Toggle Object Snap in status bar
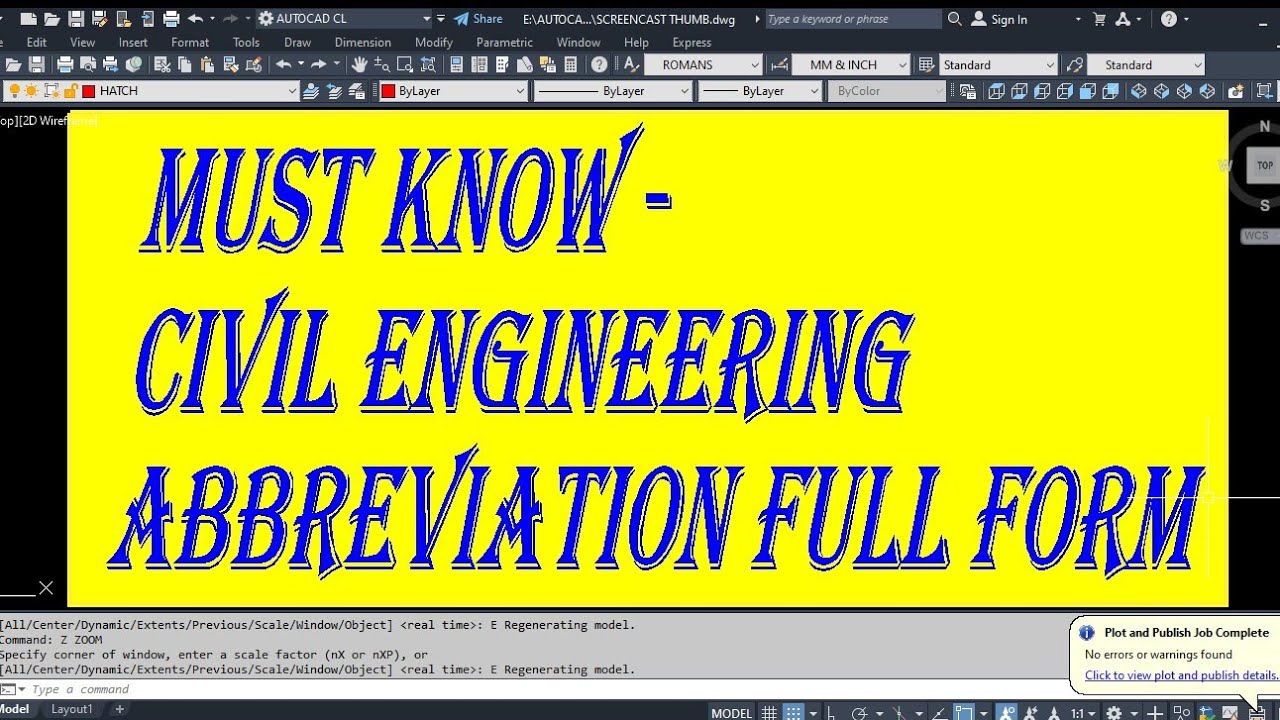Screen dimensions: 1280x720 coord(965,713)
